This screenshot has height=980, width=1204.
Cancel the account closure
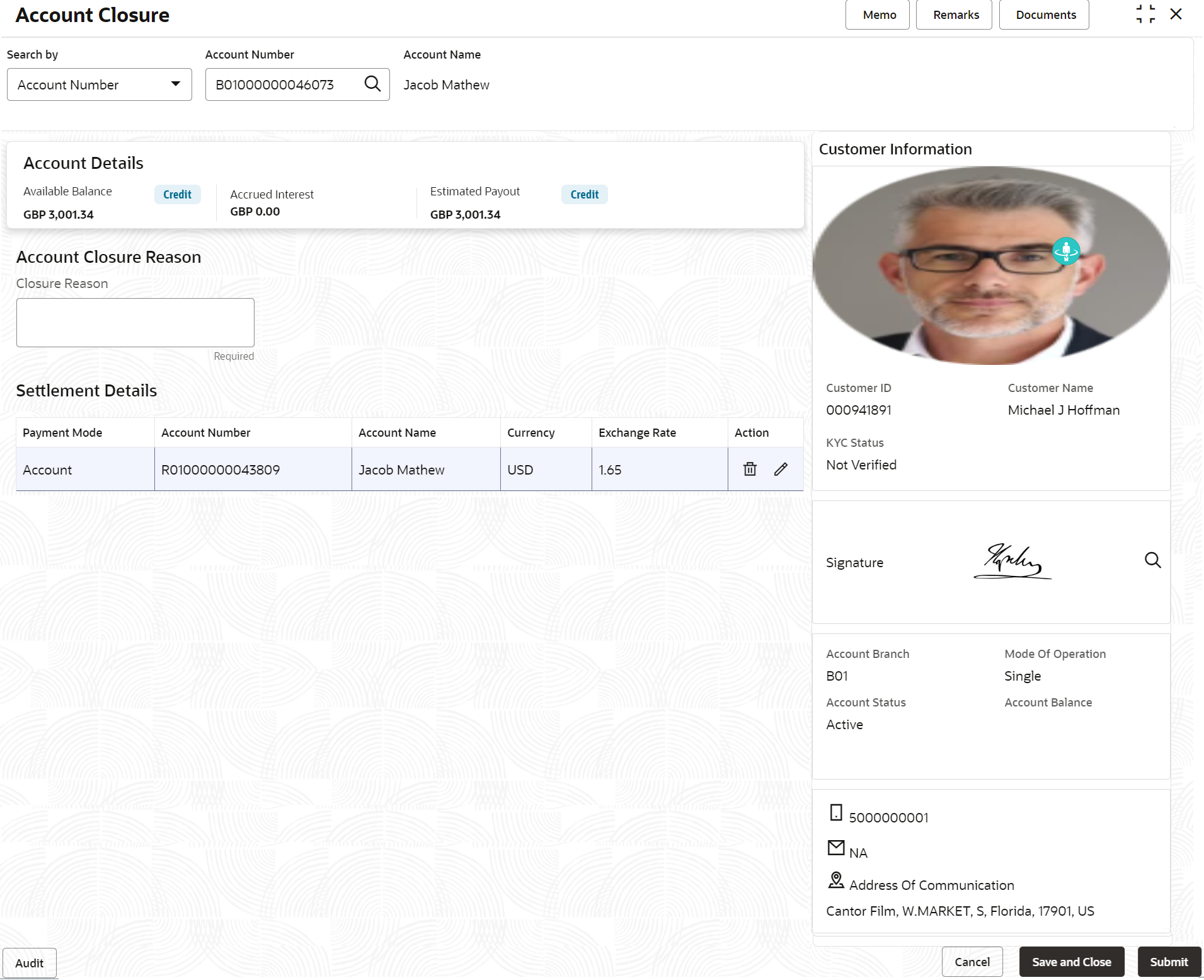pyautogui.click(x=972, y=962)
